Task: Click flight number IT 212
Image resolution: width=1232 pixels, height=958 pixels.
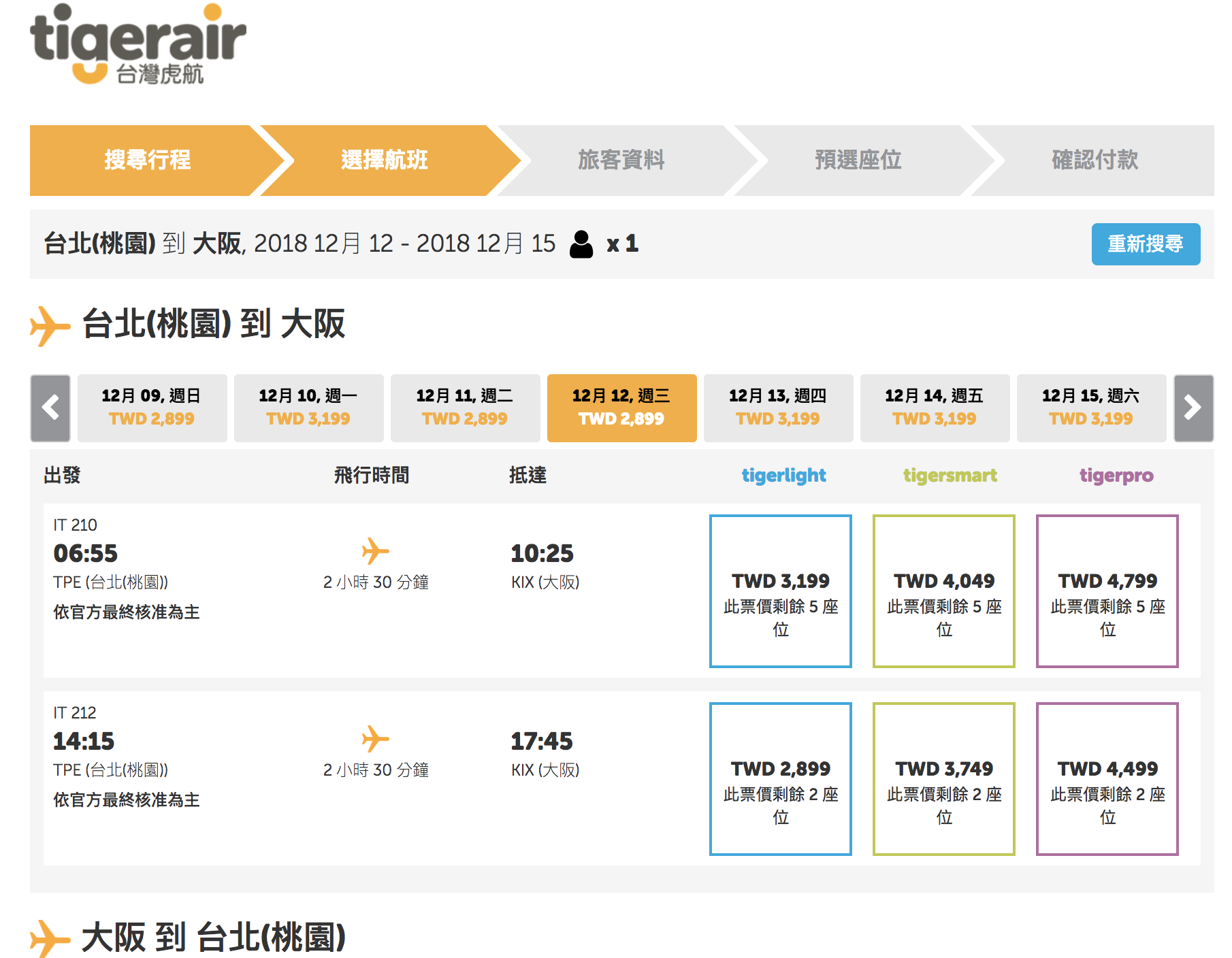Action: (x=75, y=713)
